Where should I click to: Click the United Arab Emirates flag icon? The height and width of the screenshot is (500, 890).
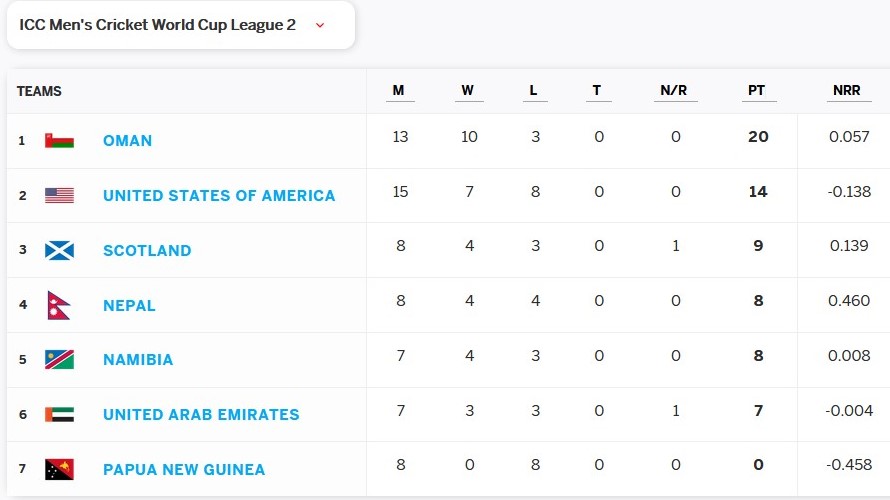tap(59, 414)
